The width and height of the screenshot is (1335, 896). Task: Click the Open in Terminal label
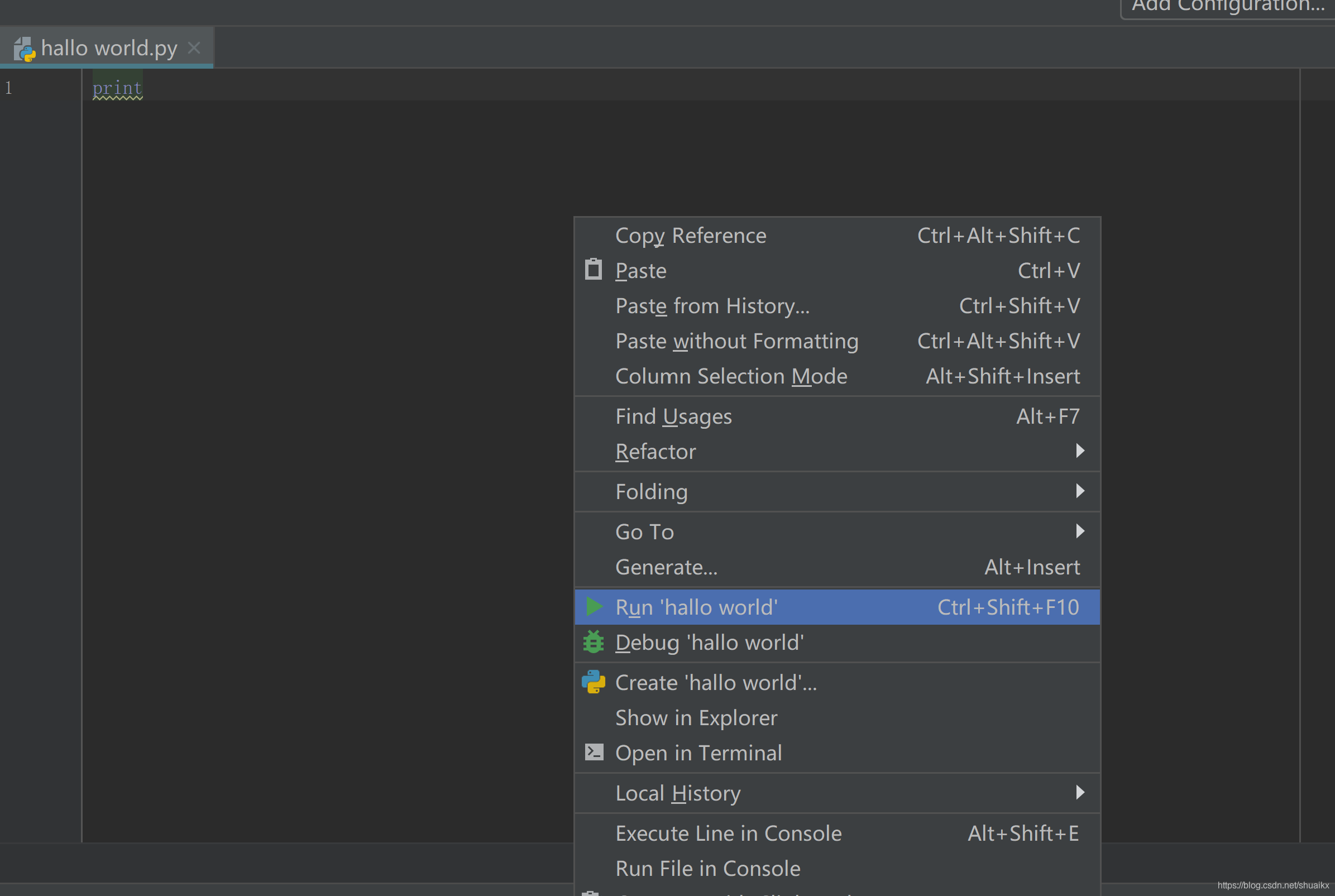coord(698,753)
